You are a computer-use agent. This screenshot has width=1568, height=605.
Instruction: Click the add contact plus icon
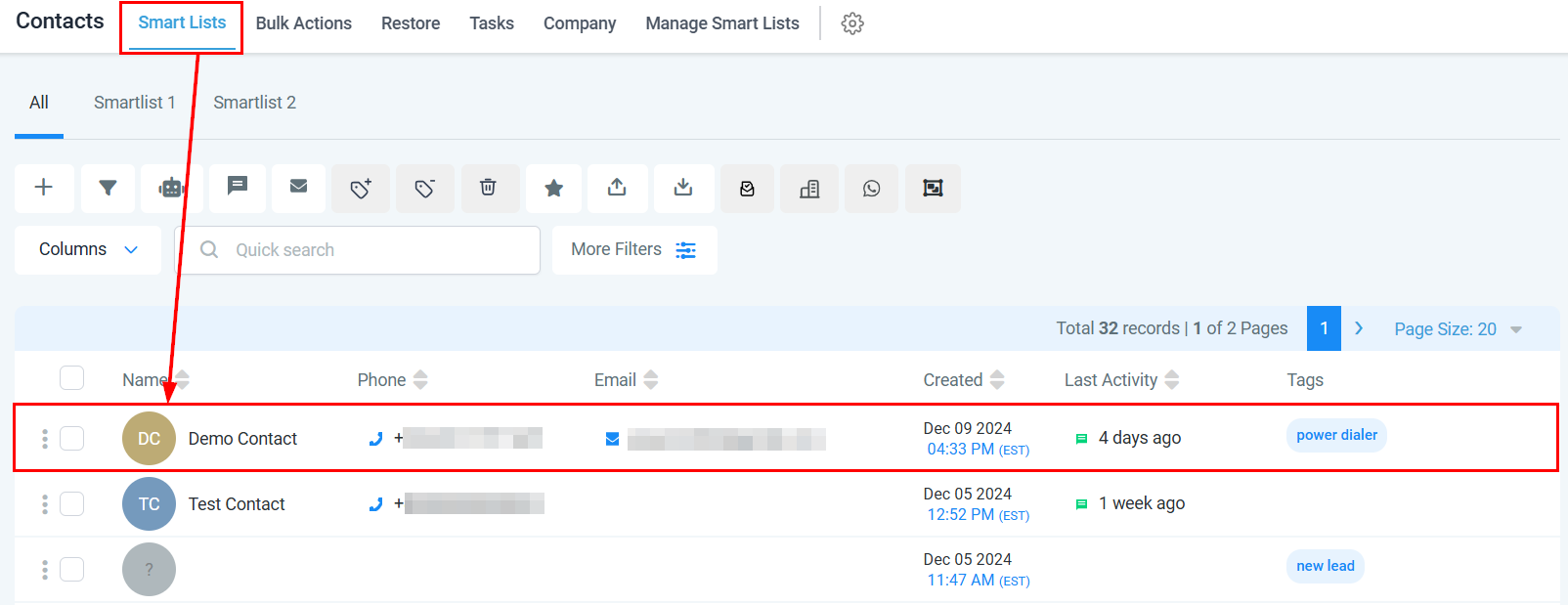[x=44, y=188]
